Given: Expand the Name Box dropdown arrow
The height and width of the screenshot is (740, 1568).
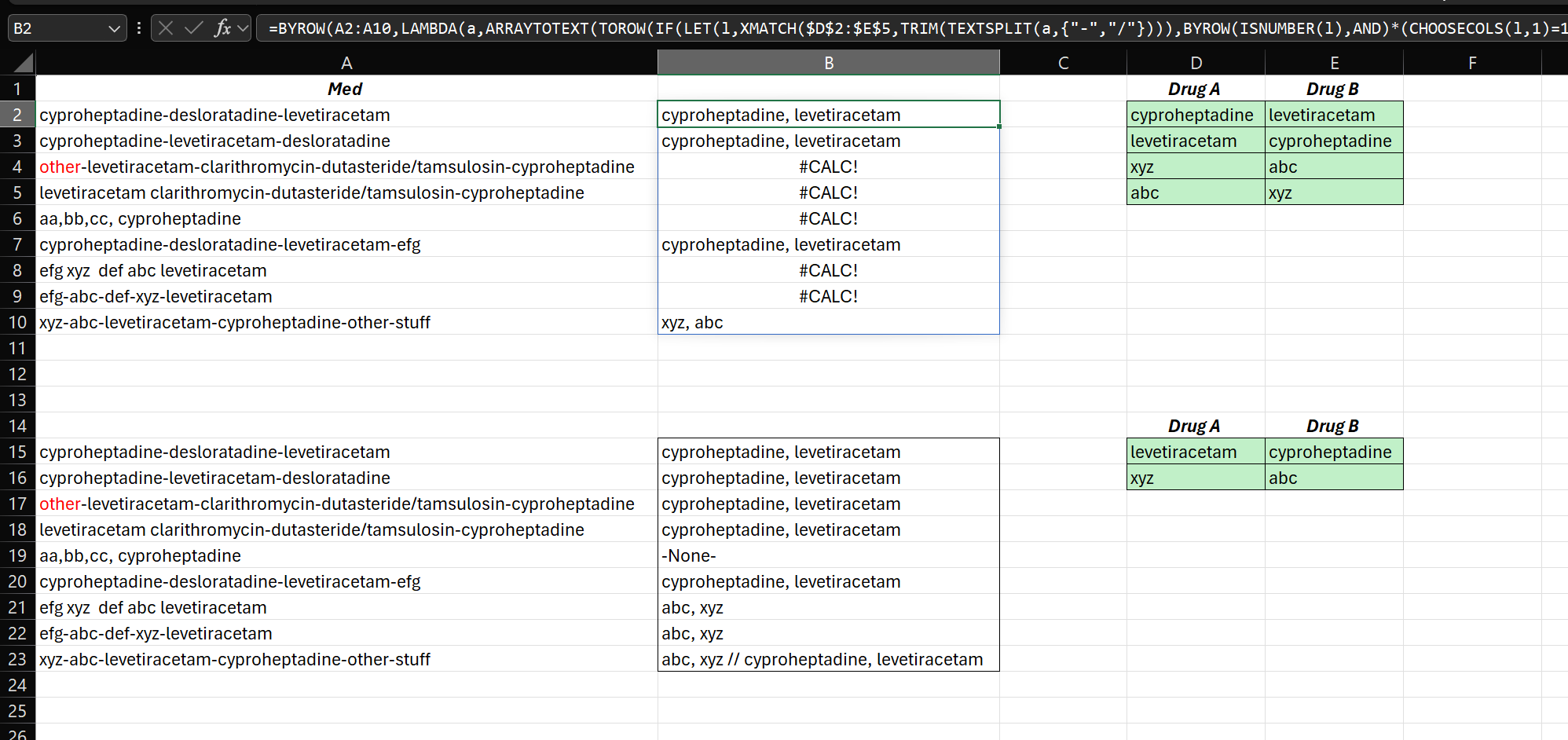Looking at the screenshot, I should click(115, 28).
